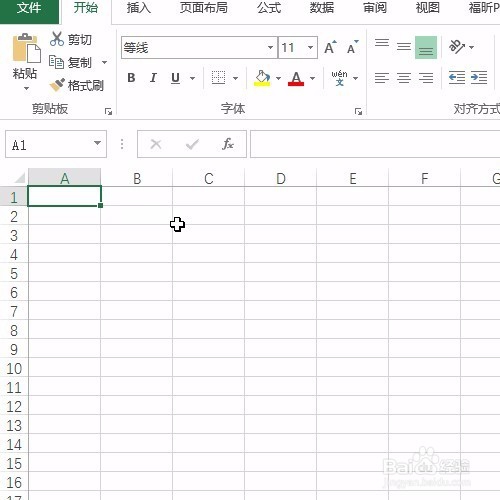The image size is (500, 500).
Task: Apply cell borders icon
Action: pyautogui.click(x=218, y=78)
